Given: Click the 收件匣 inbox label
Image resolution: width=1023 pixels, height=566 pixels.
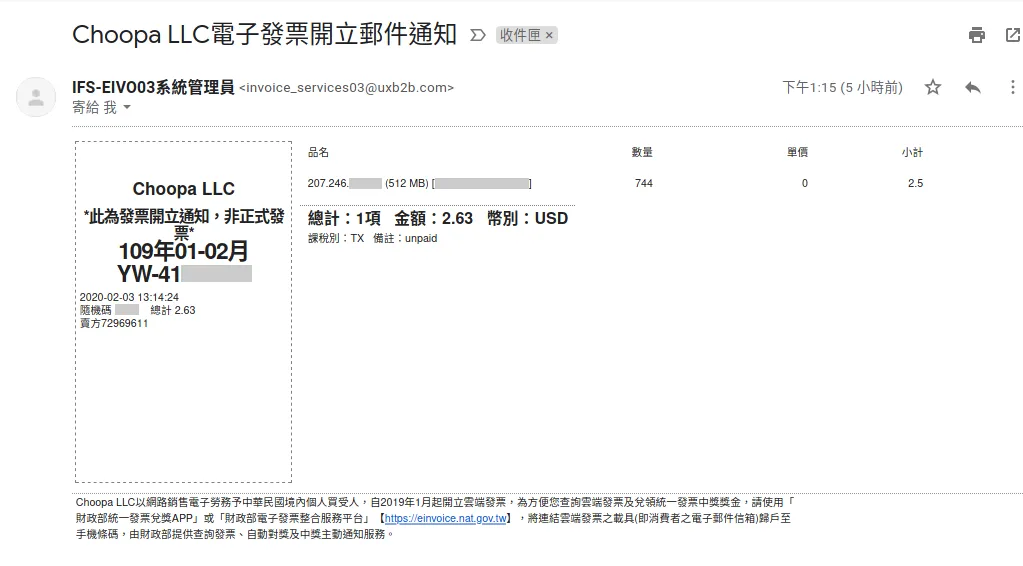Looking at the screenshot, I should pos(520,35).
